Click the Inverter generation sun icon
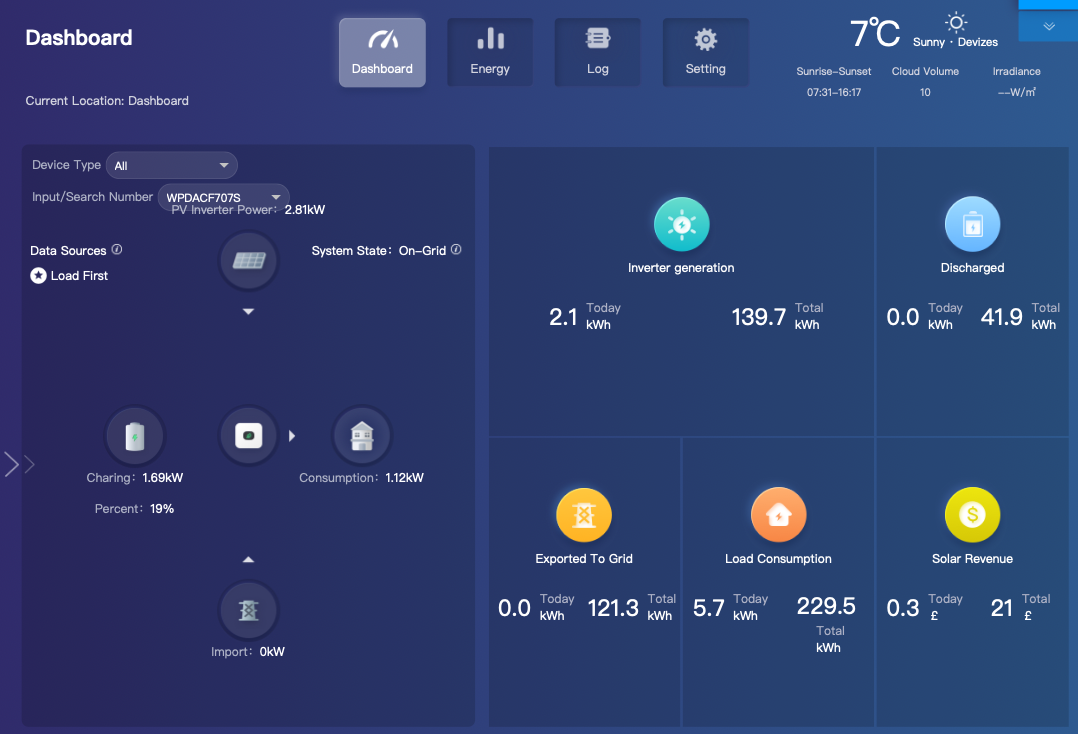This screenshot has width=1078, height=734. tap(681, 225)
